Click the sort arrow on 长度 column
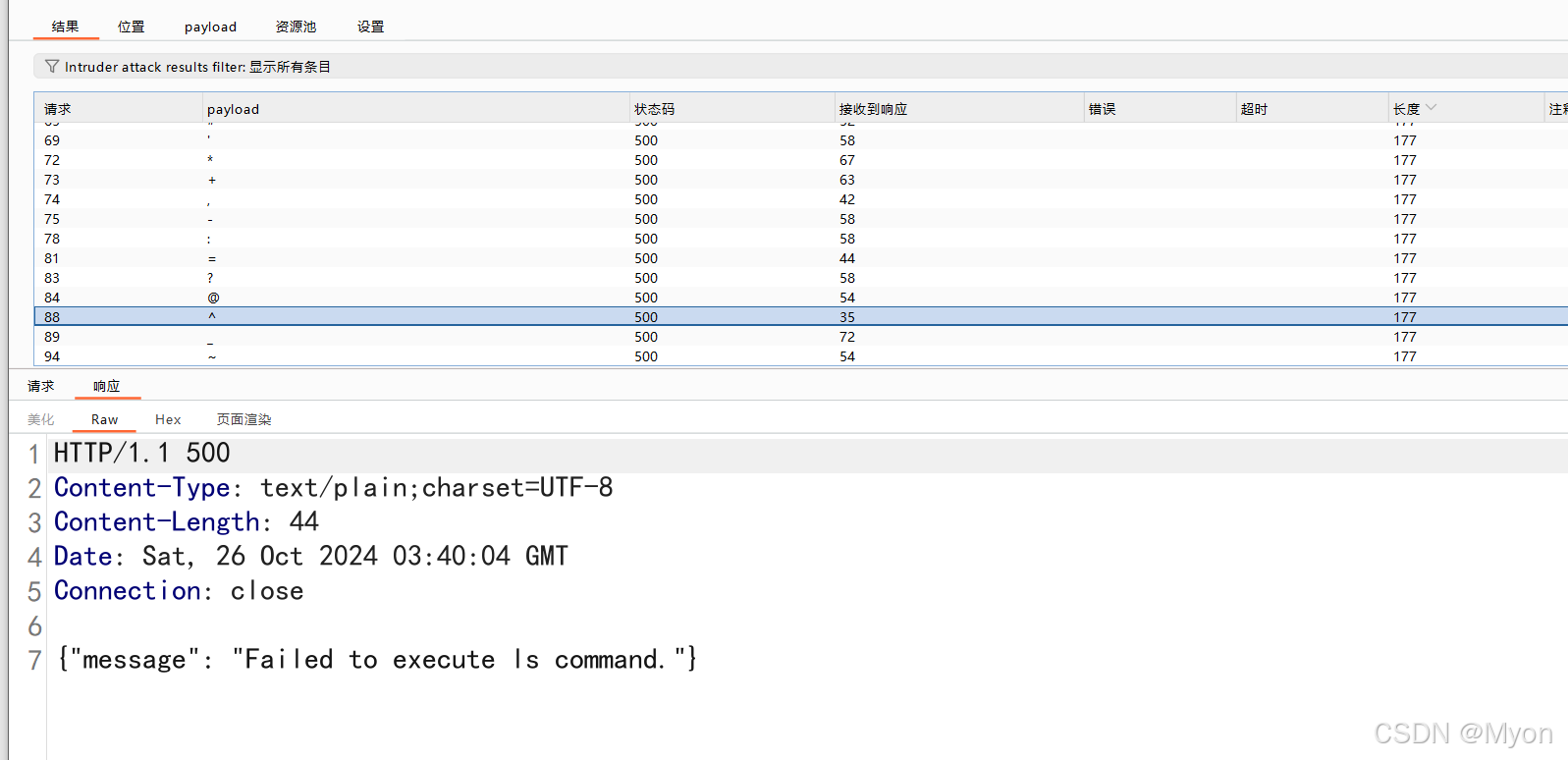1568x760 pixels. [1431, 108]
